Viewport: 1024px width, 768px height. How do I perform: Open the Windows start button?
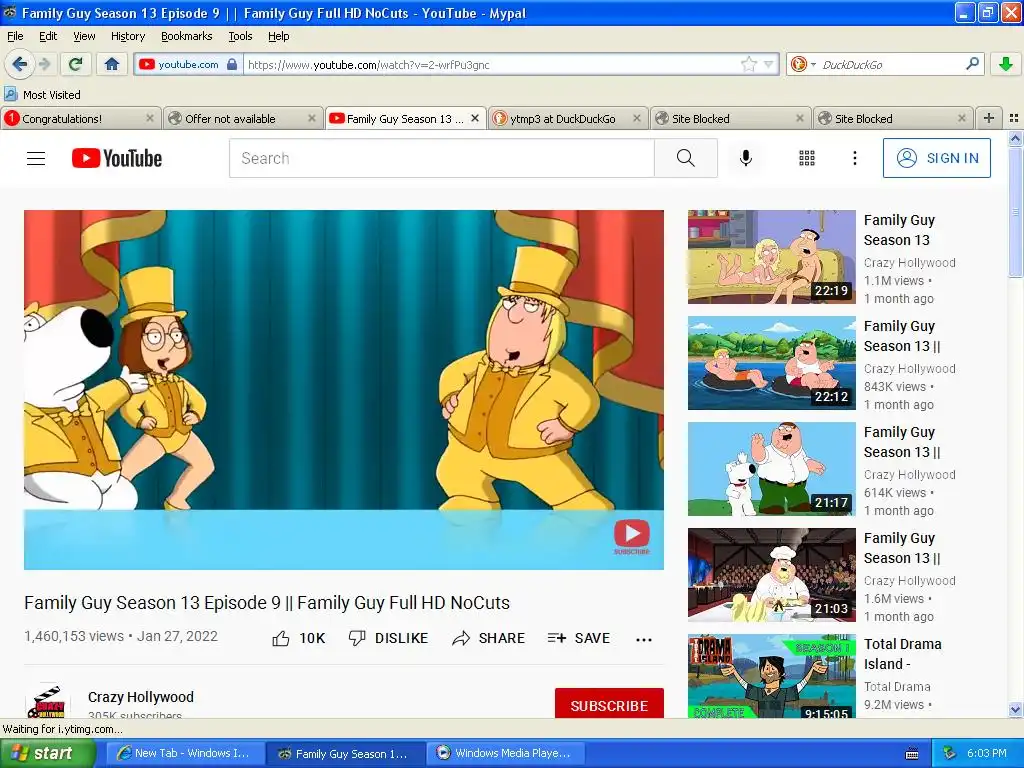click(48, 753)
